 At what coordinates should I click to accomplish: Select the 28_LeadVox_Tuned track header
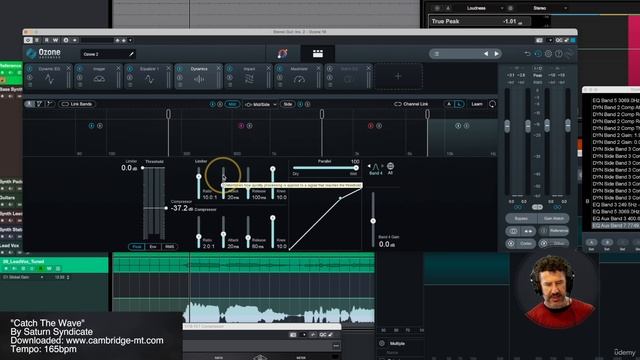[54, 264]
